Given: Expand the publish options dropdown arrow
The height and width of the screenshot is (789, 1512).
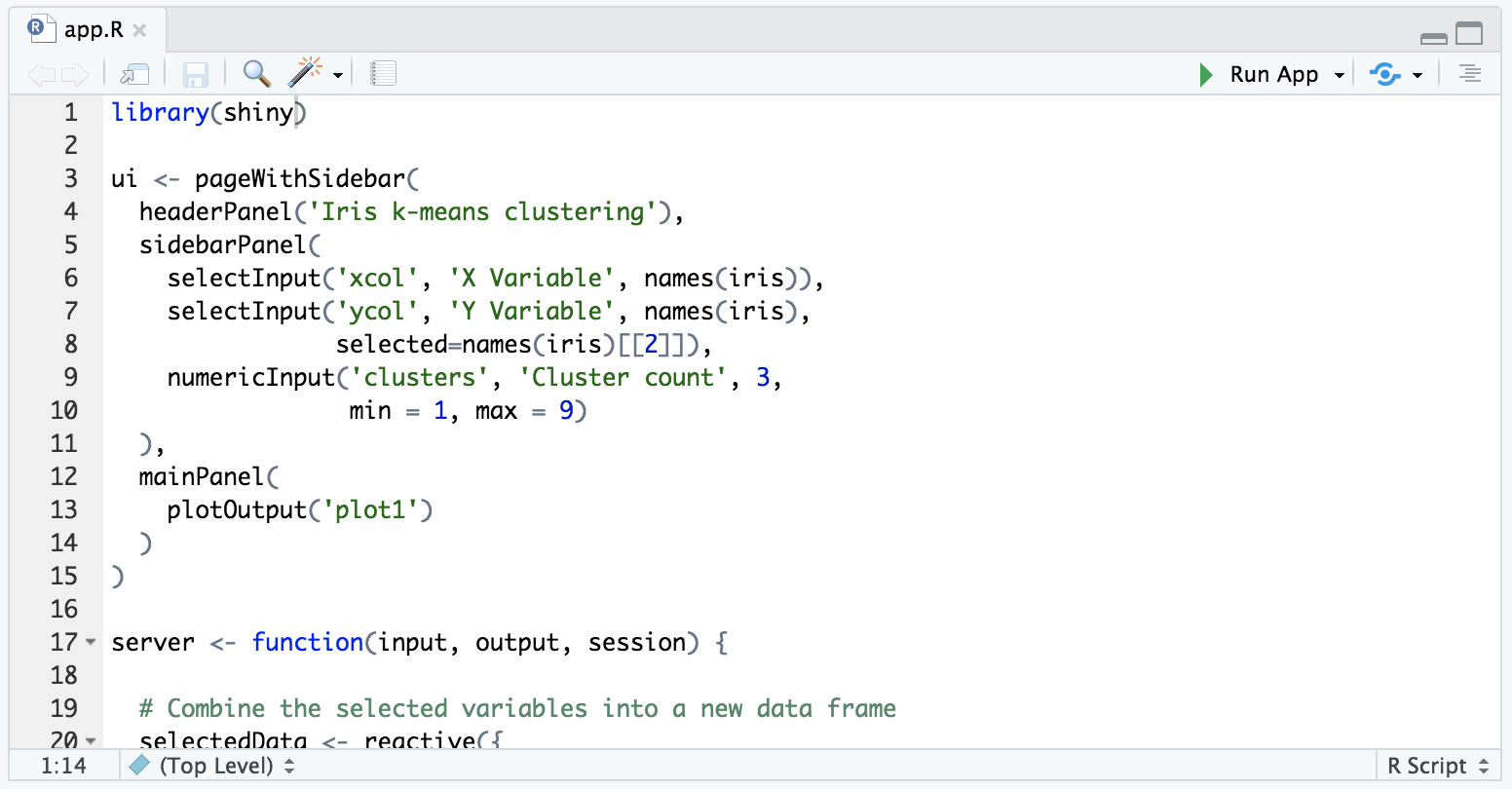Looking at the screenshot, I should click(x=1417, y=75).
